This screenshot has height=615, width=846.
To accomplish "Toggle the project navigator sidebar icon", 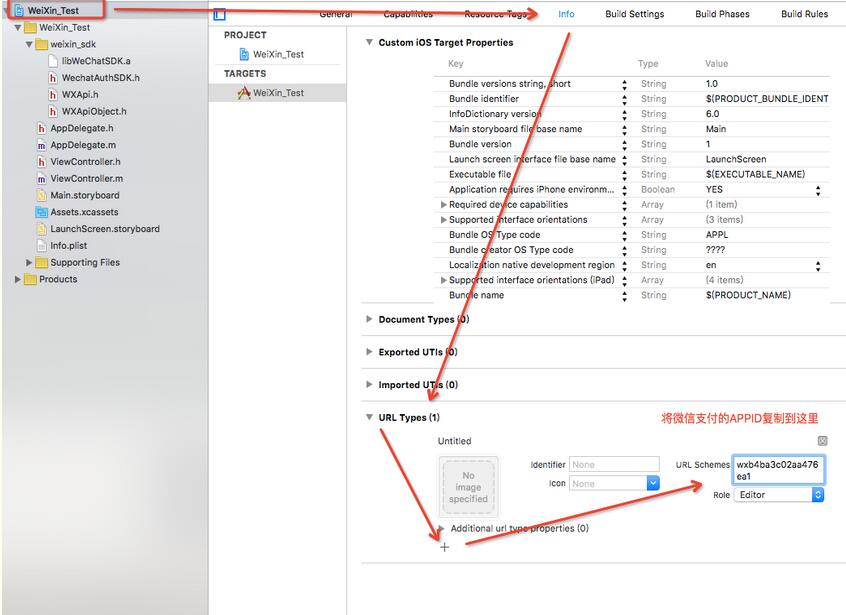I will (220, 14).
